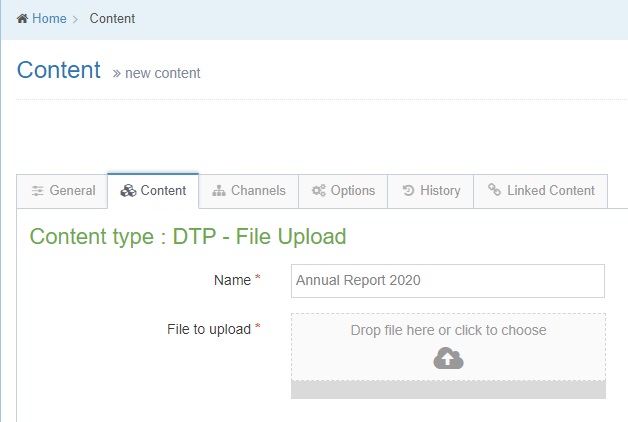Image resolution: width=628 pixels, height=422 pixels.
Task: Click the cubes icon on Content tab
Action: 128,191
